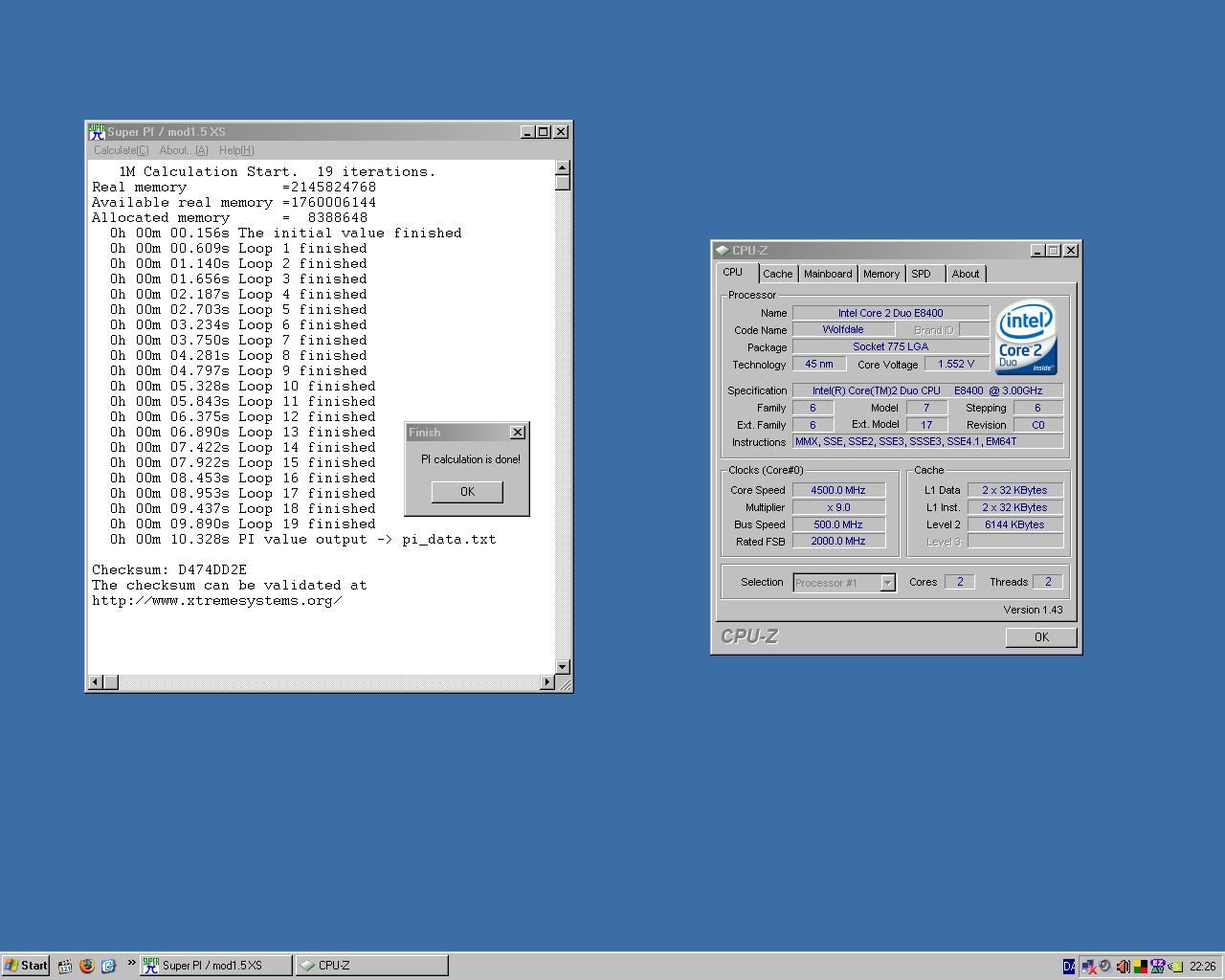Open the About menu in Super PI
The height and width of the screenshot is (980, 1225).
(183, 150)
